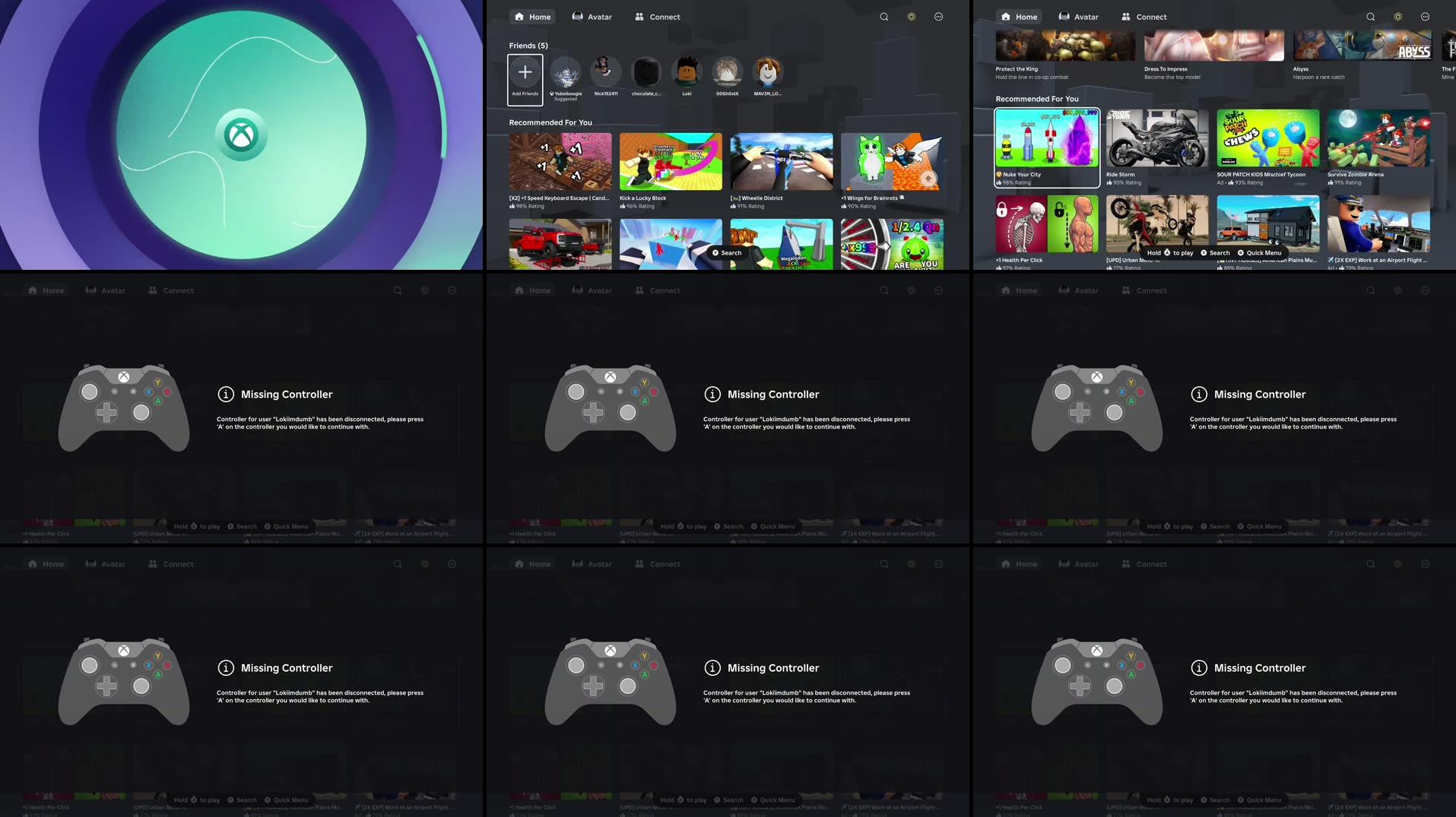
Task: Open the Abyss banner thumbnail
Action: click(x=1362, y=46)
